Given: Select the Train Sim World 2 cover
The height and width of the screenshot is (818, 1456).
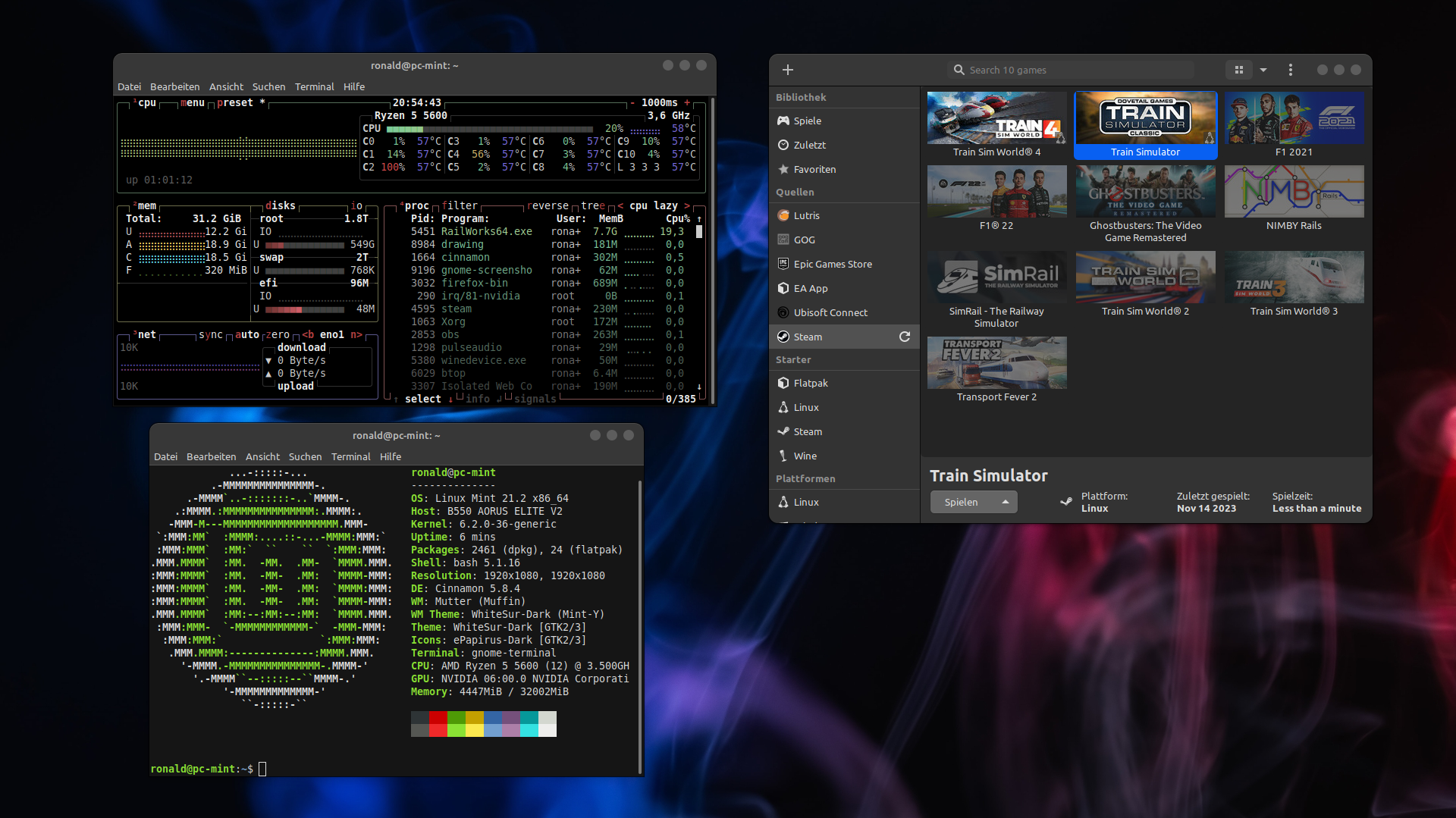Looking at the screenshot, I should 1145,277.
